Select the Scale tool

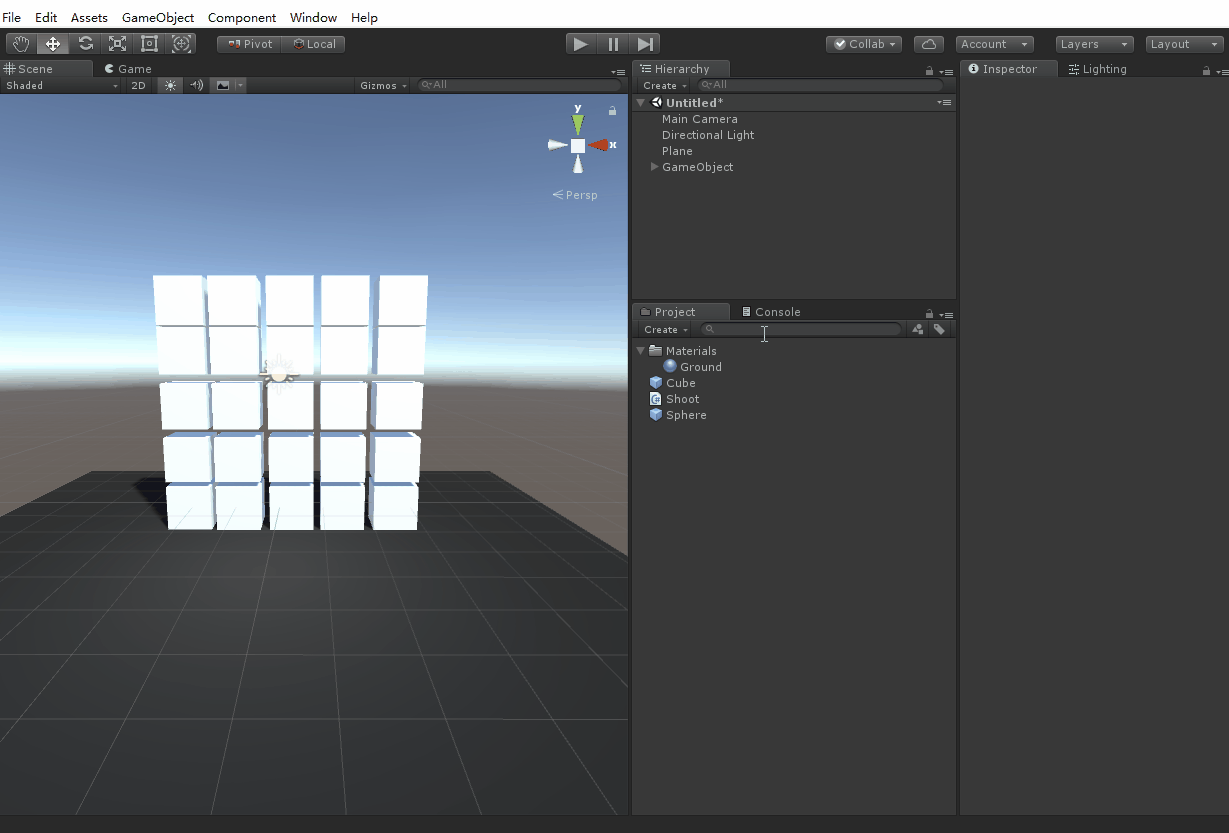pos(117,44)
